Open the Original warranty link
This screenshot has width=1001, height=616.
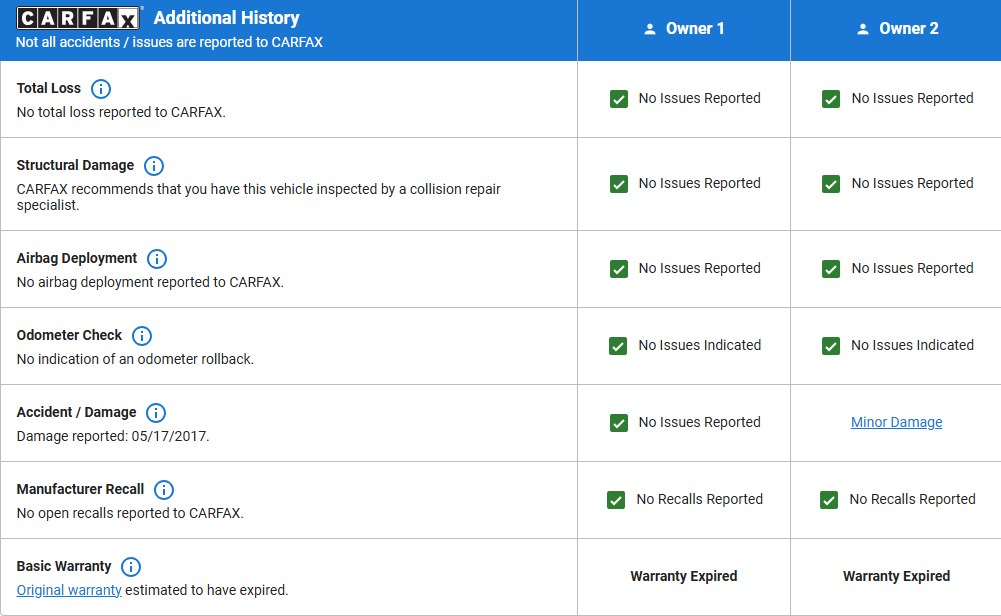point(69,590)
